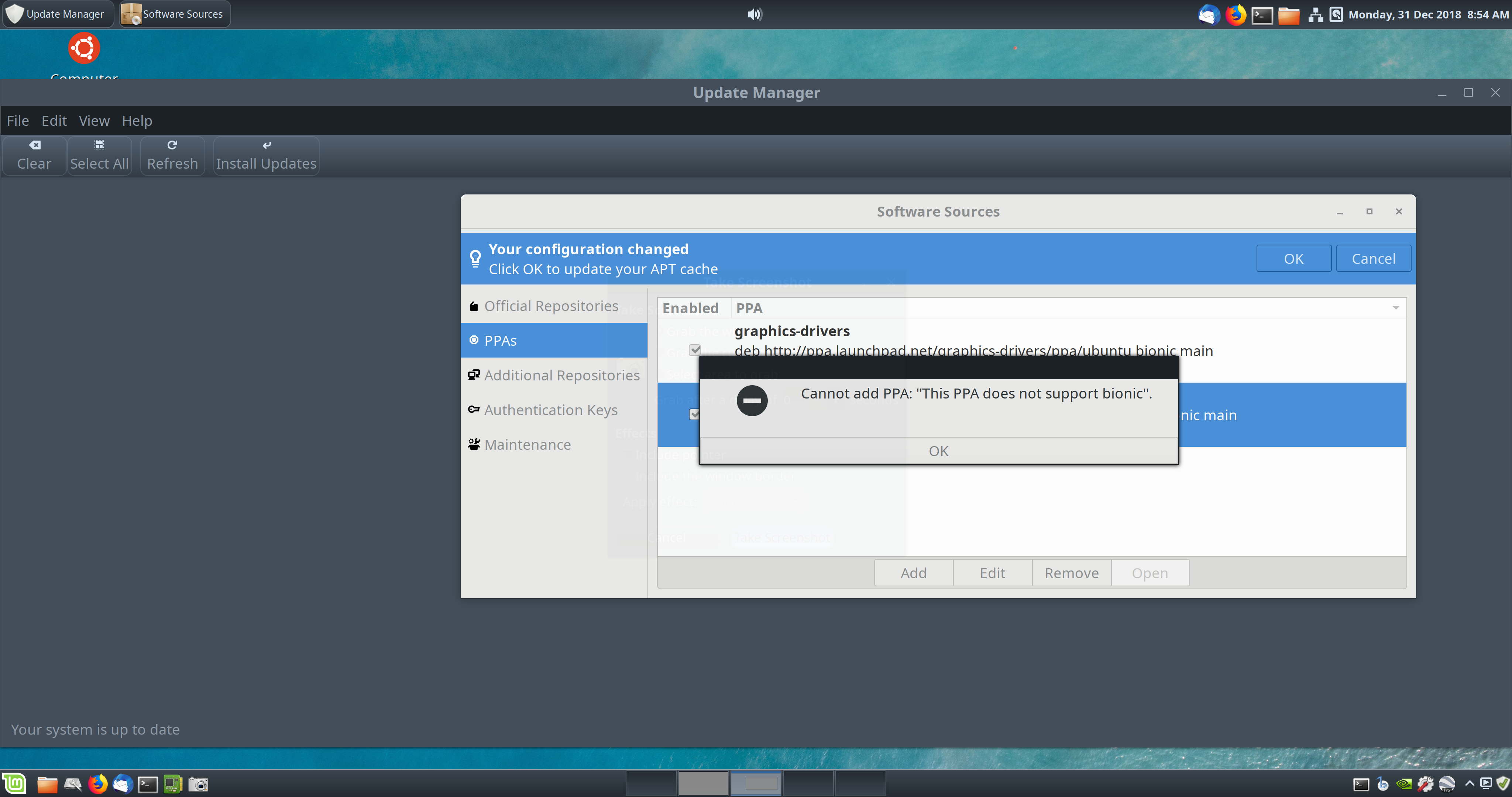Open Authentication Keys section
This screenshot has width=1512, height=797.
coord(553,410)
